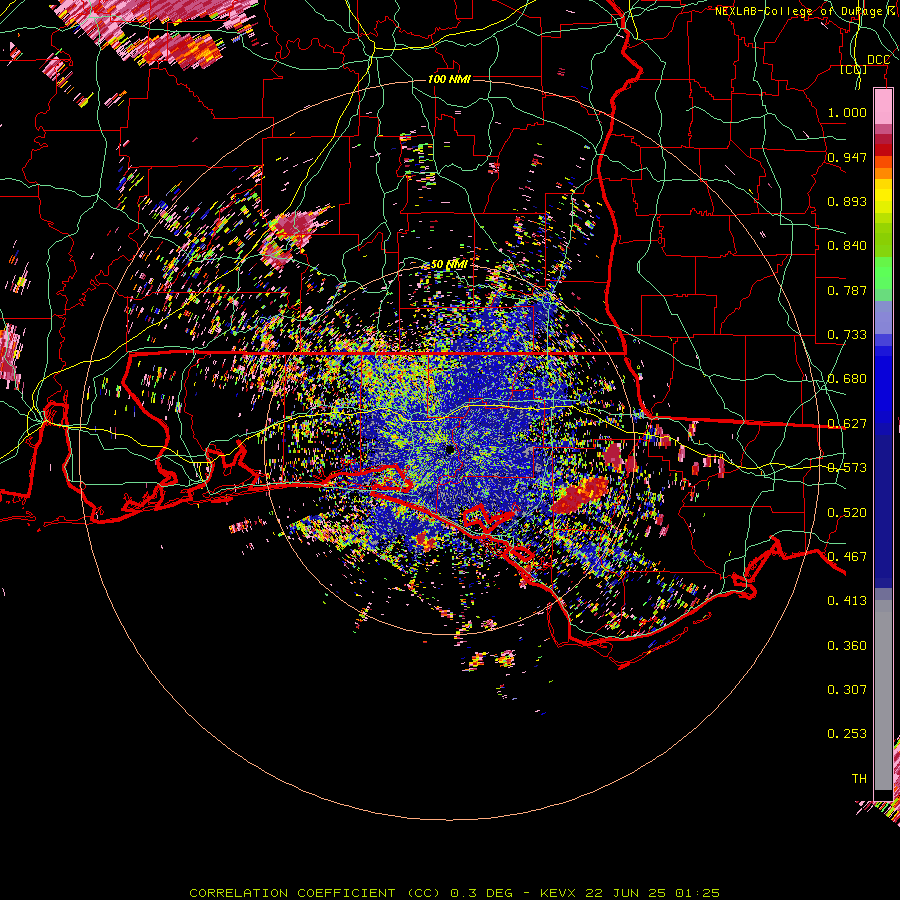Pick the bright green segment of color bar
This screenshot has height=900, width=900.
[883, 273]
